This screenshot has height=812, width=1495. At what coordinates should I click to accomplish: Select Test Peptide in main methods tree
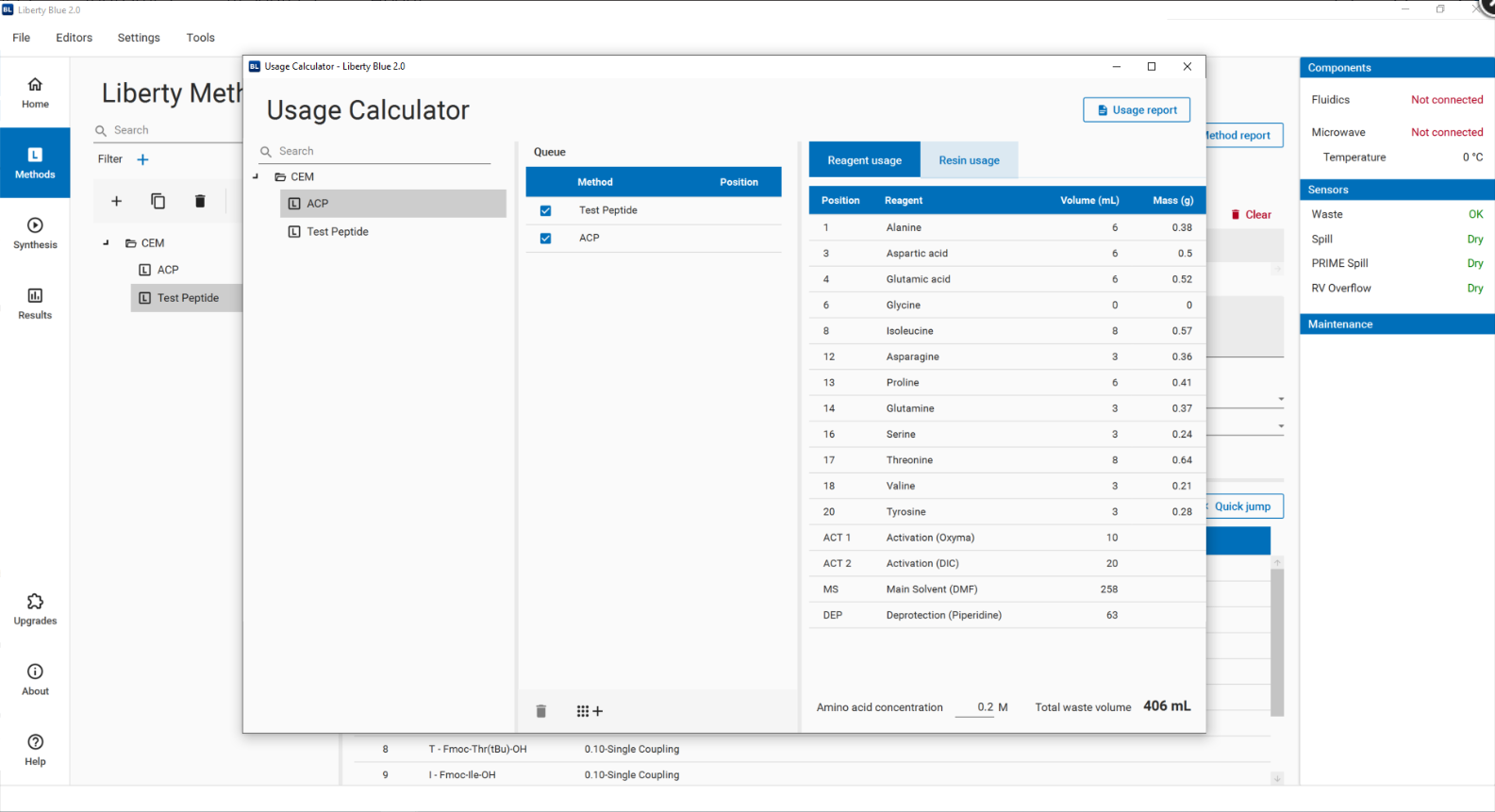tap(187, 298)
